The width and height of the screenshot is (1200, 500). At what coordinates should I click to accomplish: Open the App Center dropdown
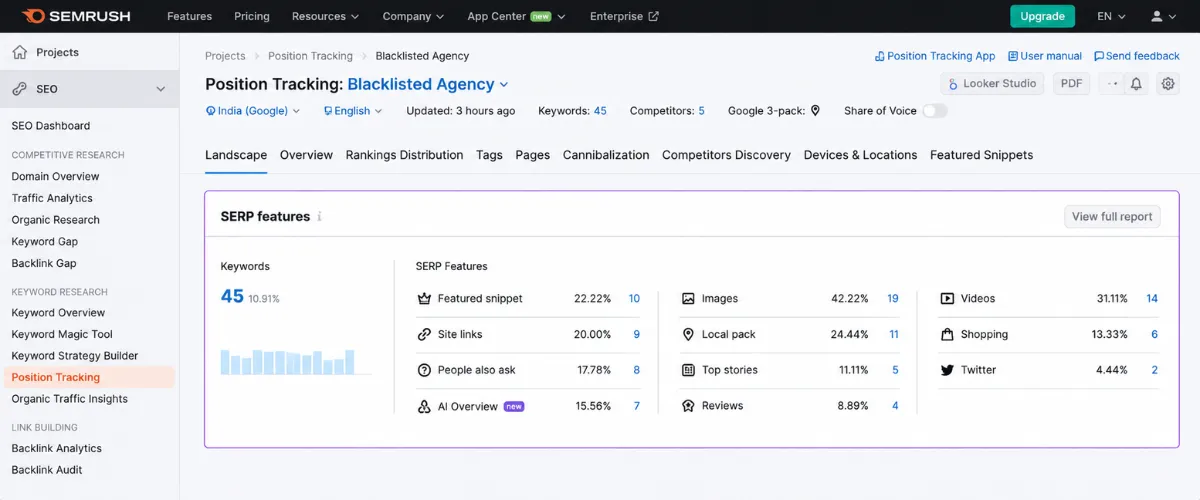(516, 16)
